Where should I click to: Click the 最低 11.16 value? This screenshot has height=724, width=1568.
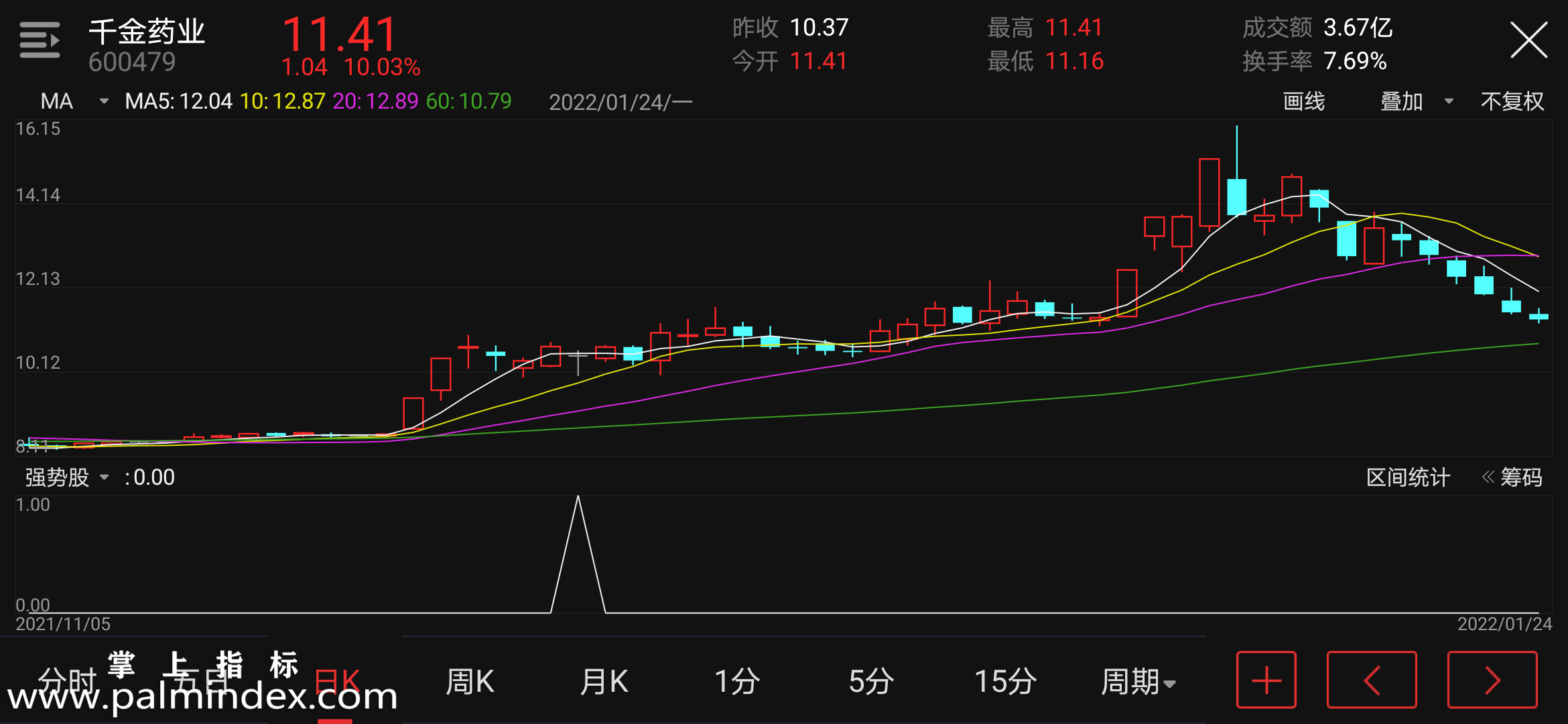click(x=1074, y=61)
